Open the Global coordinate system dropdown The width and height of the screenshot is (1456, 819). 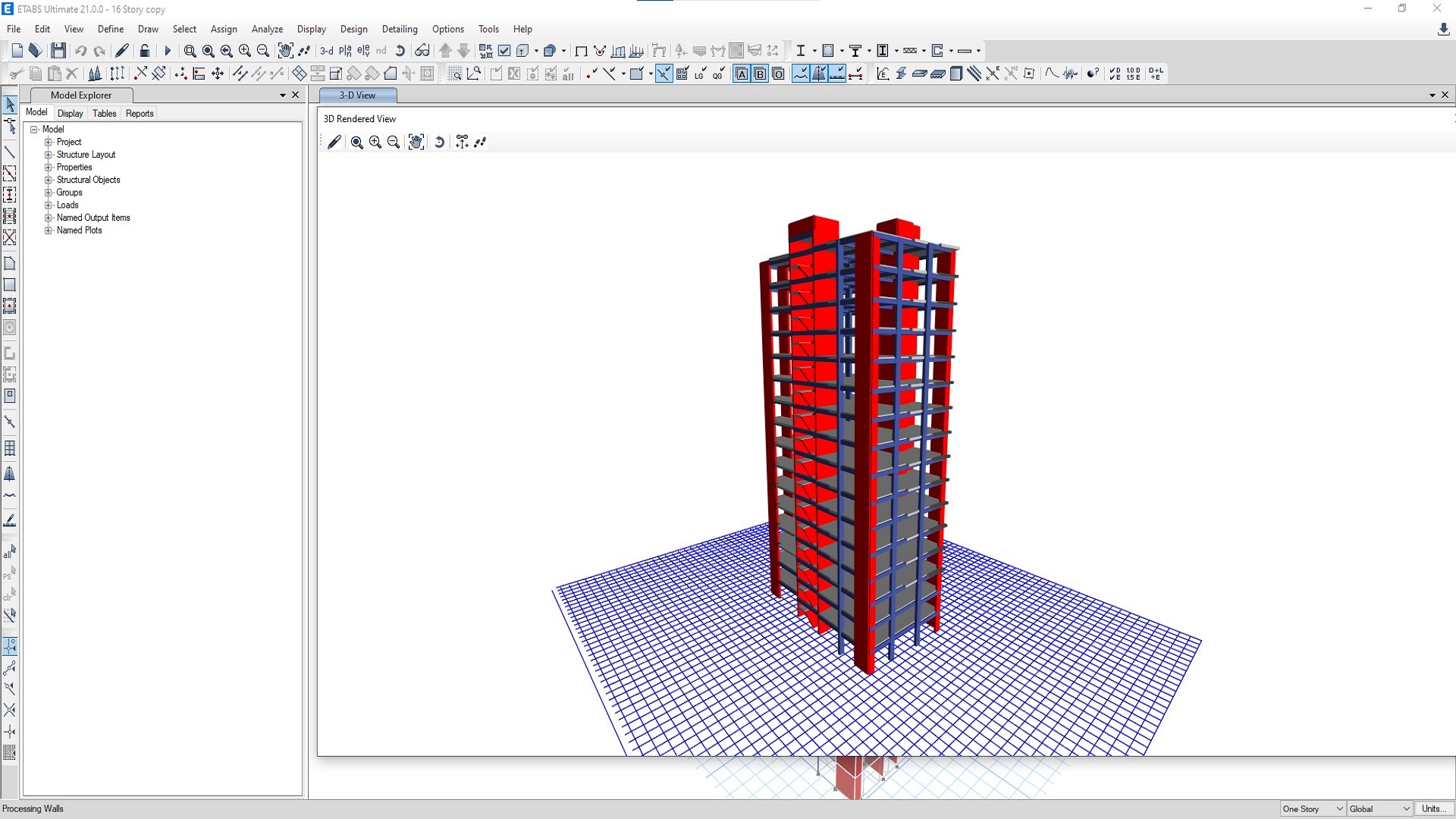[1379, 809]
